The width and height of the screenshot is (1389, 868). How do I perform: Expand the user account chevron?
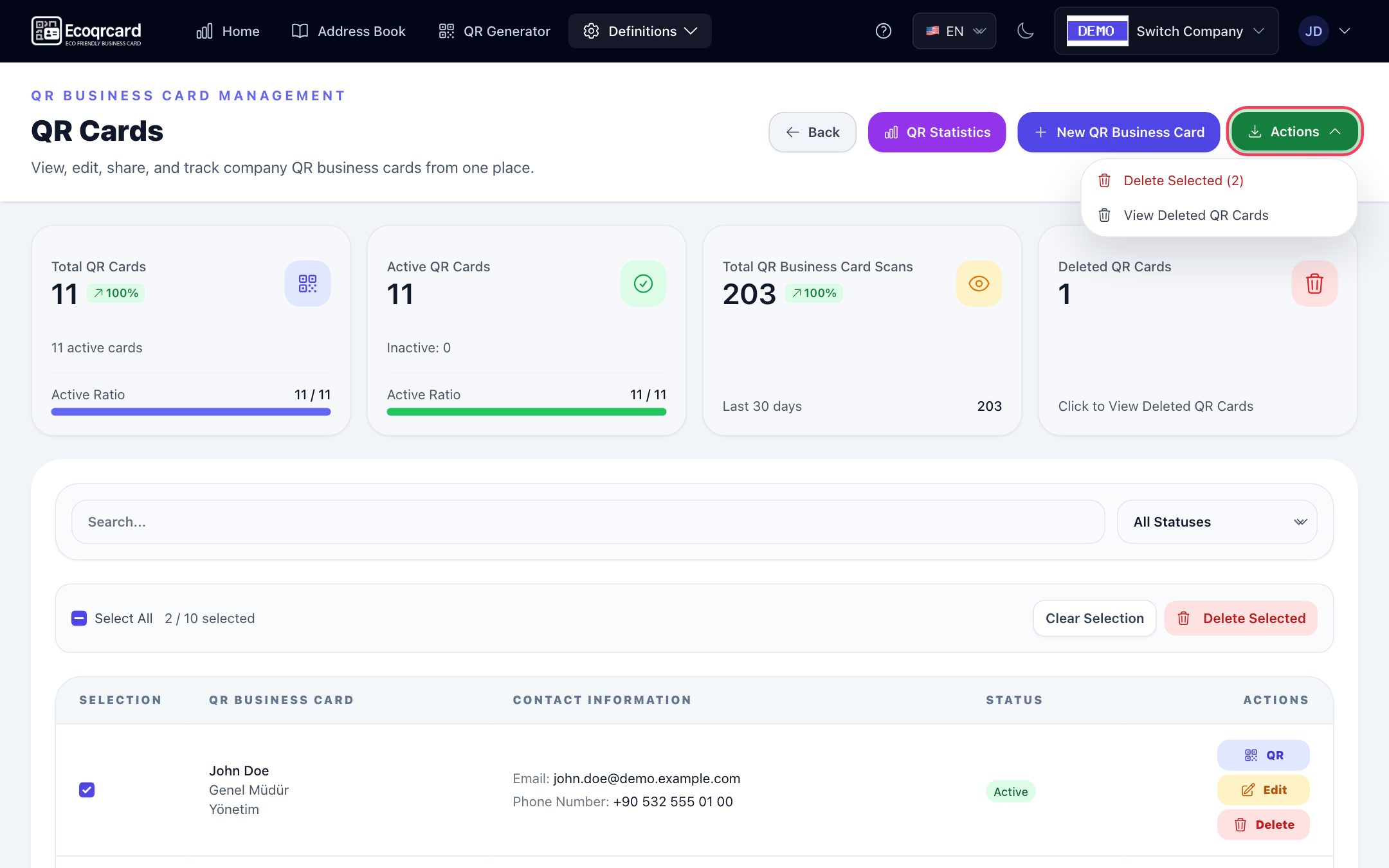coord(1345,31)
